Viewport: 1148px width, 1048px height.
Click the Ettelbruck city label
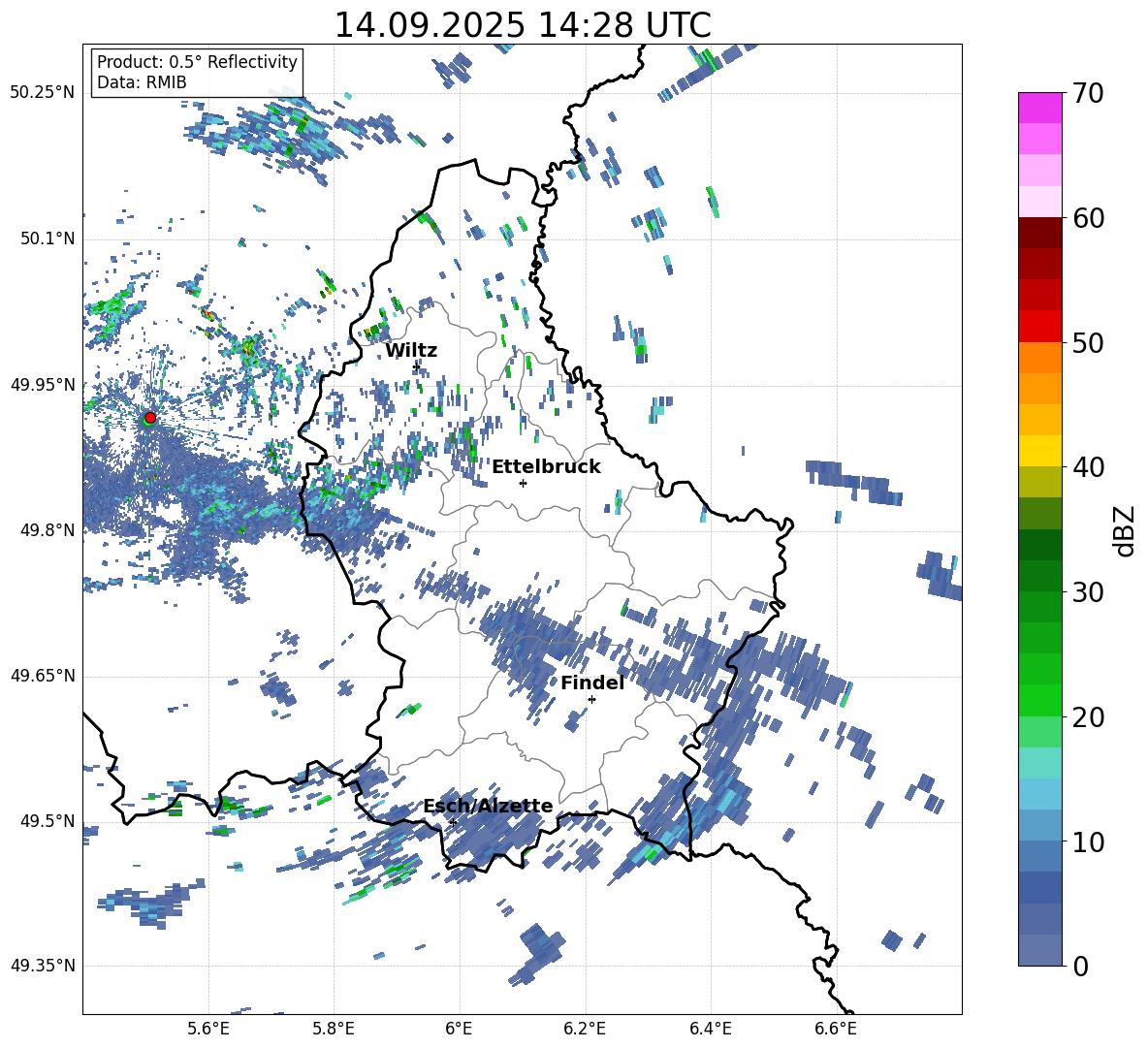546,467
